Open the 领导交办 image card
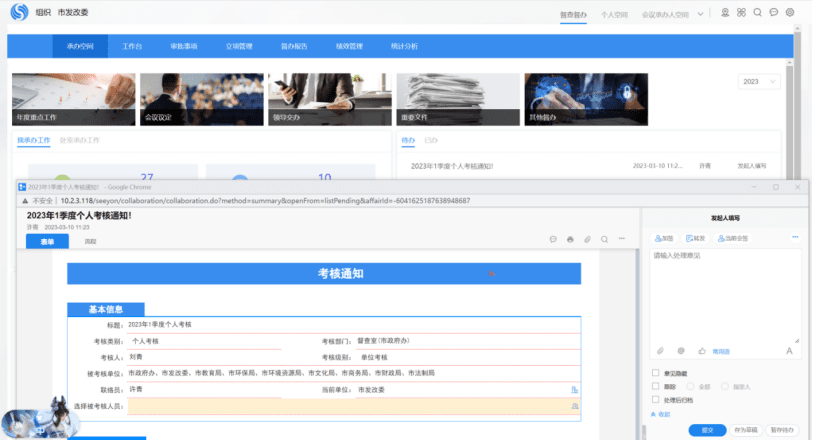 click(330, 100)
